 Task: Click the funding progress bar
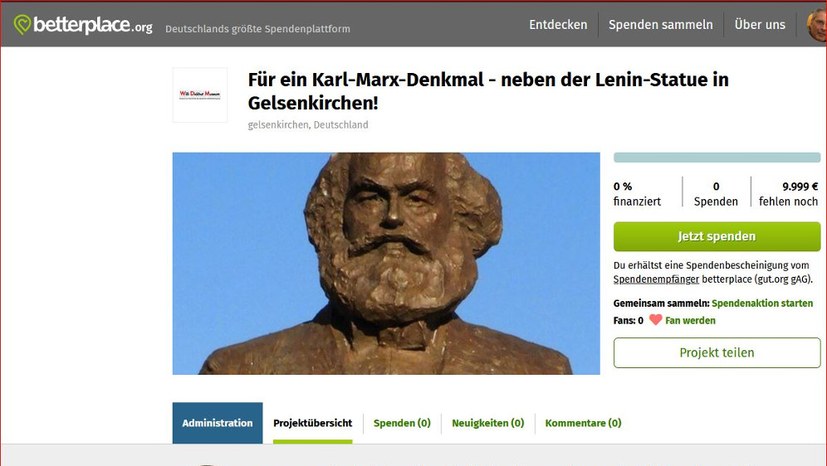coord(717,157)
